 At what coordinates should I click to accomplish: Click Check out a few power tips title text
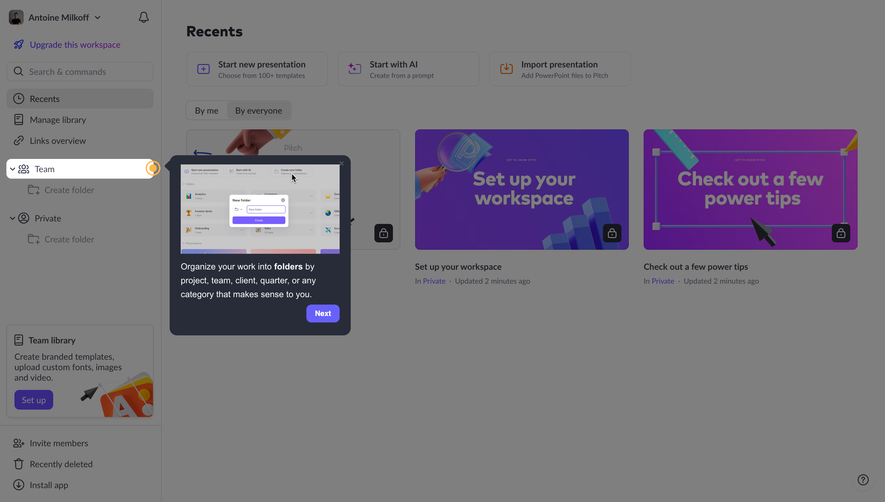[x=696, y=267]
